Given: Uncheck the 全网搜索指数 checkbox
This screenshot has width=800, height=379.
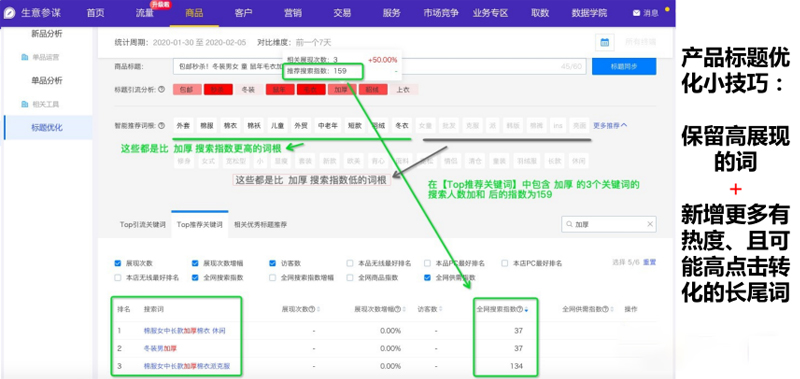Looking at the screenshot, I should [195, 278].
